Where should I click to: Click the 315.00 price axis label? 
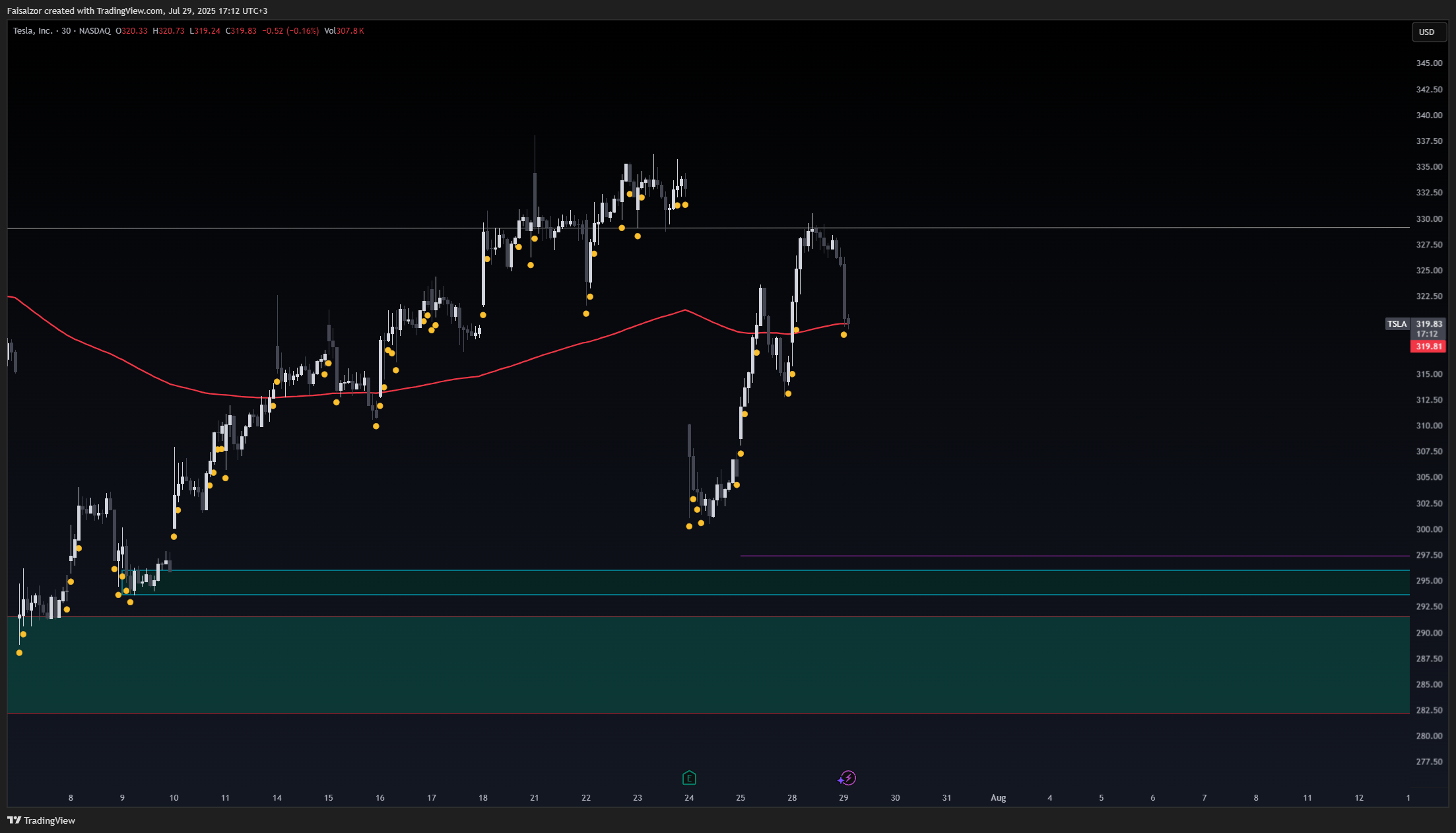tap(1428, 374)
